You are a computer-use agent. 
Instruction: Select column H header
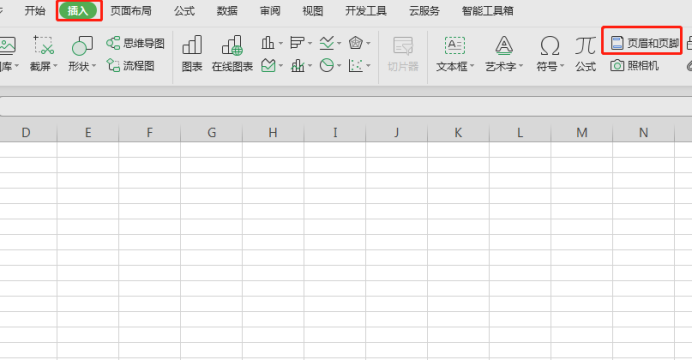[x=273, y=132]
